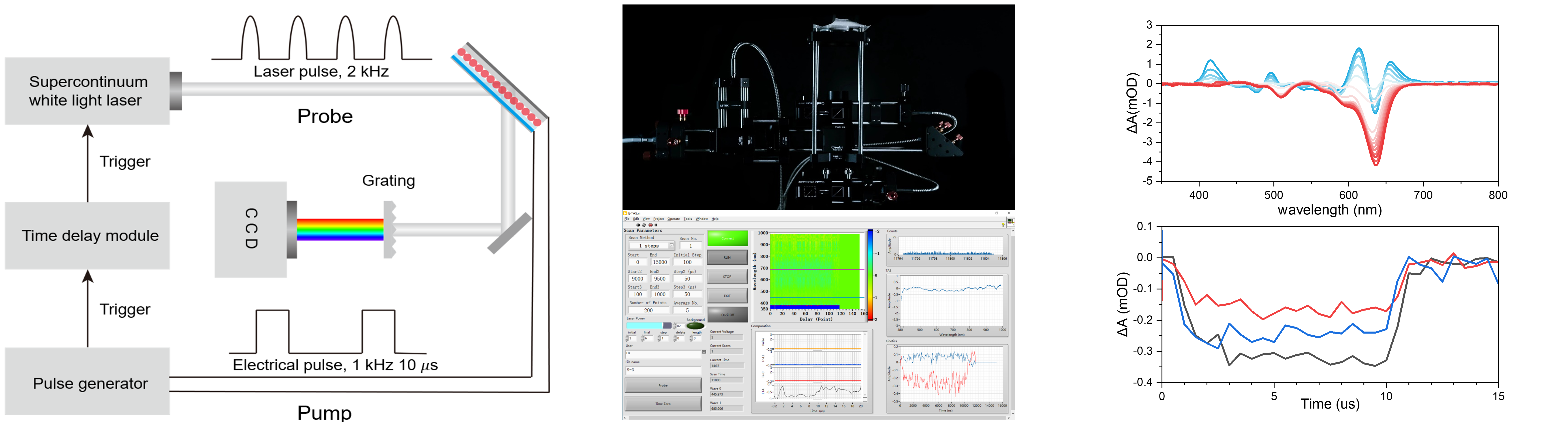Toggle the Oscil Off button
The height and width of the screenshot is (422, 1568).
point(727,315)
